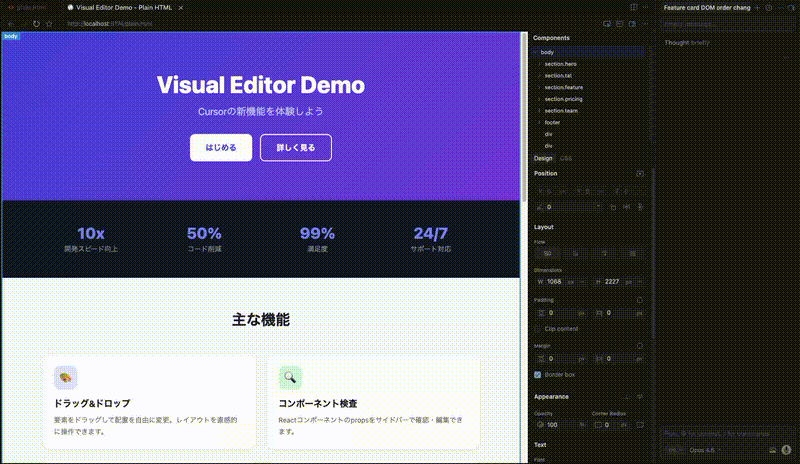Open the Feature card DOM order chat tab
Image resolution: width=800 pixels, height=464 pixels.
(707, 8)
